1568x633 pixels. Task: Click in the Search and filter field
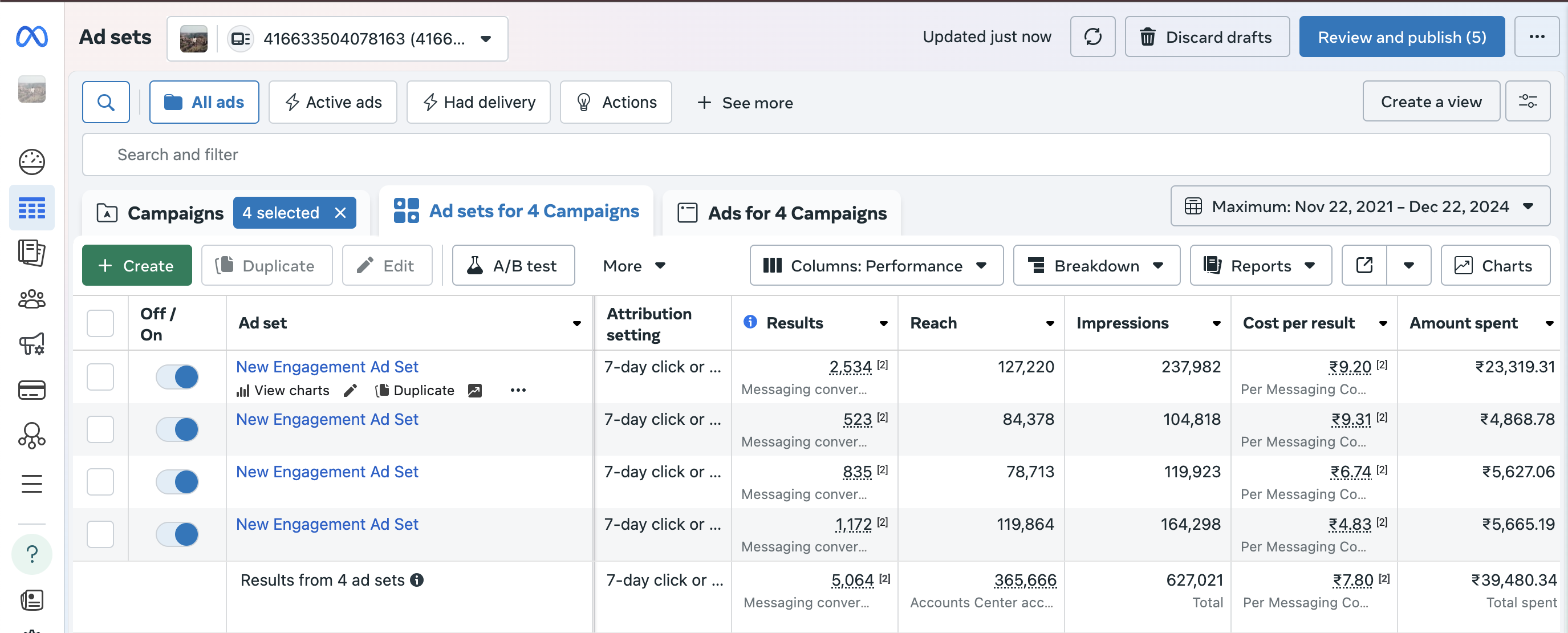[816, 155]
